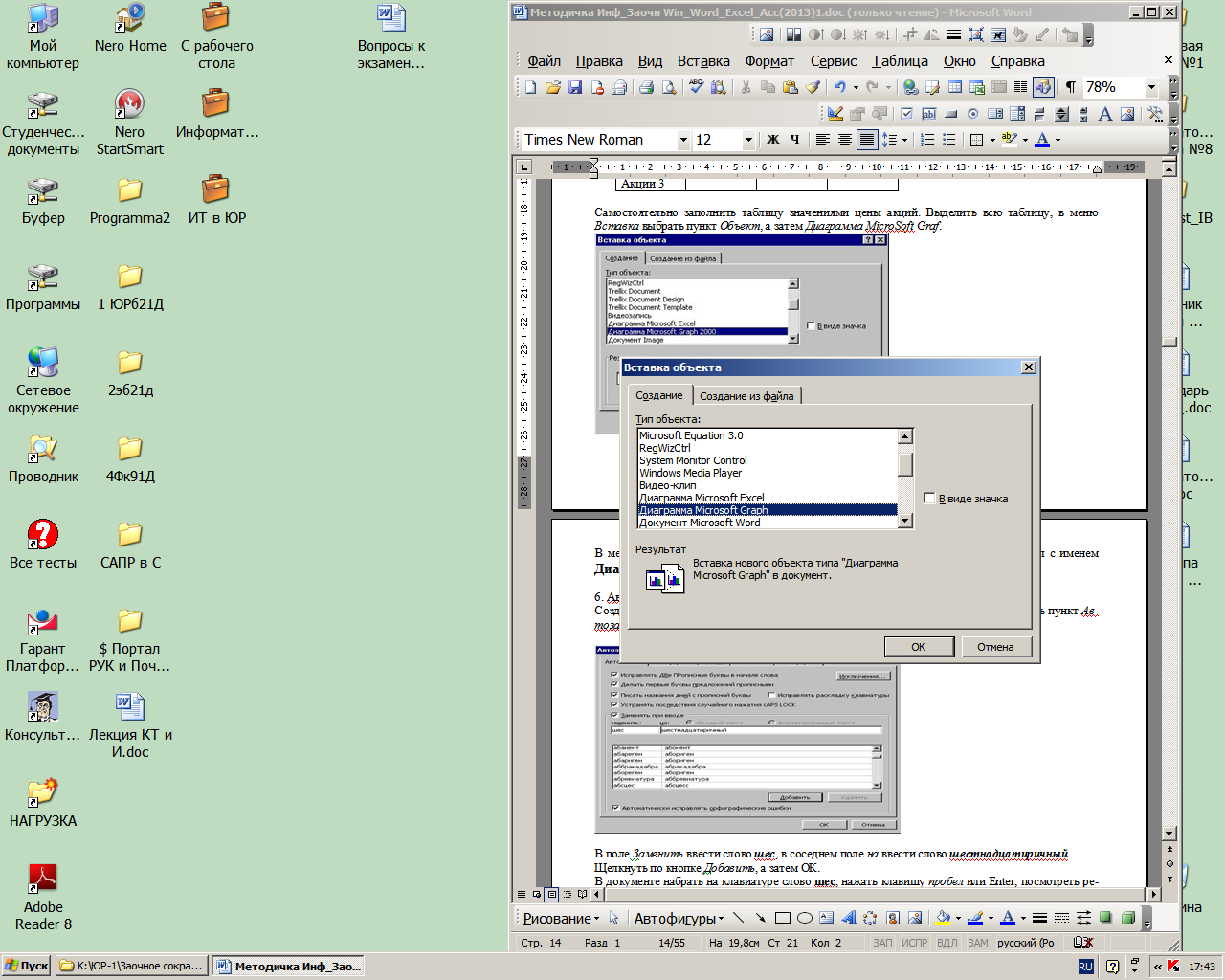Select the Line tool on Drawing toolbar
This screenshot has width=1225, height=980.
pos(738,918)
